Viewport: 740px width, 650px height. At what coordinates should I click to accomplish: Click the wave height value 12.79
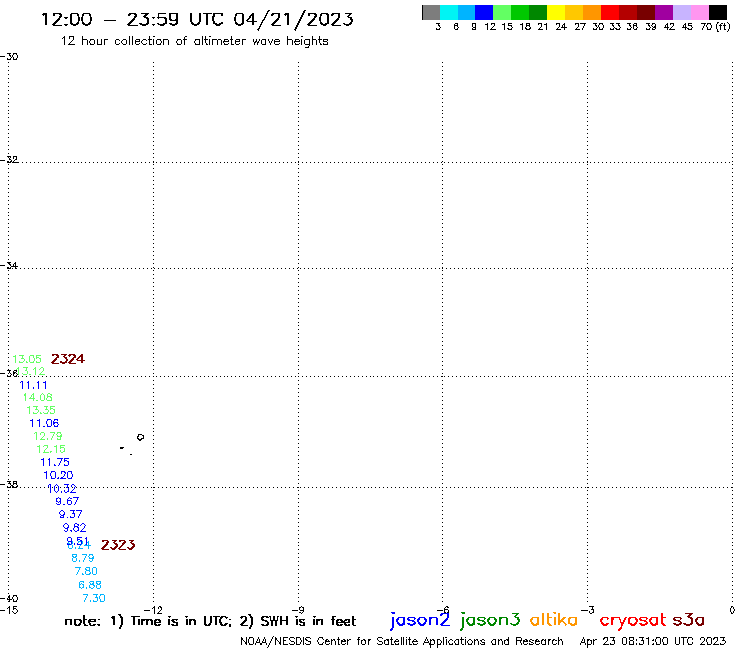click(x=48, y=436)
